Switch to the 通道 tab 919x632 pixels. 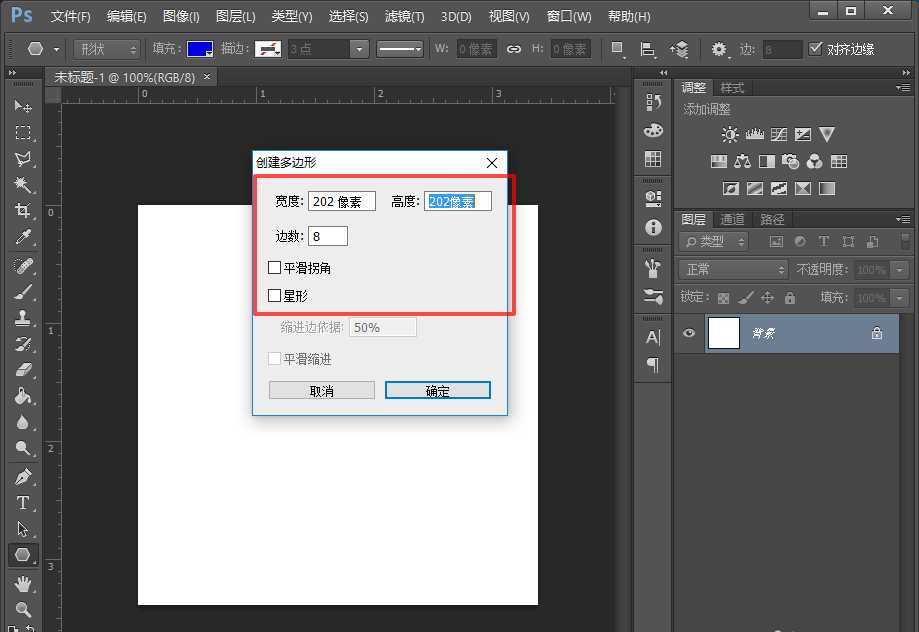[731, 218]
